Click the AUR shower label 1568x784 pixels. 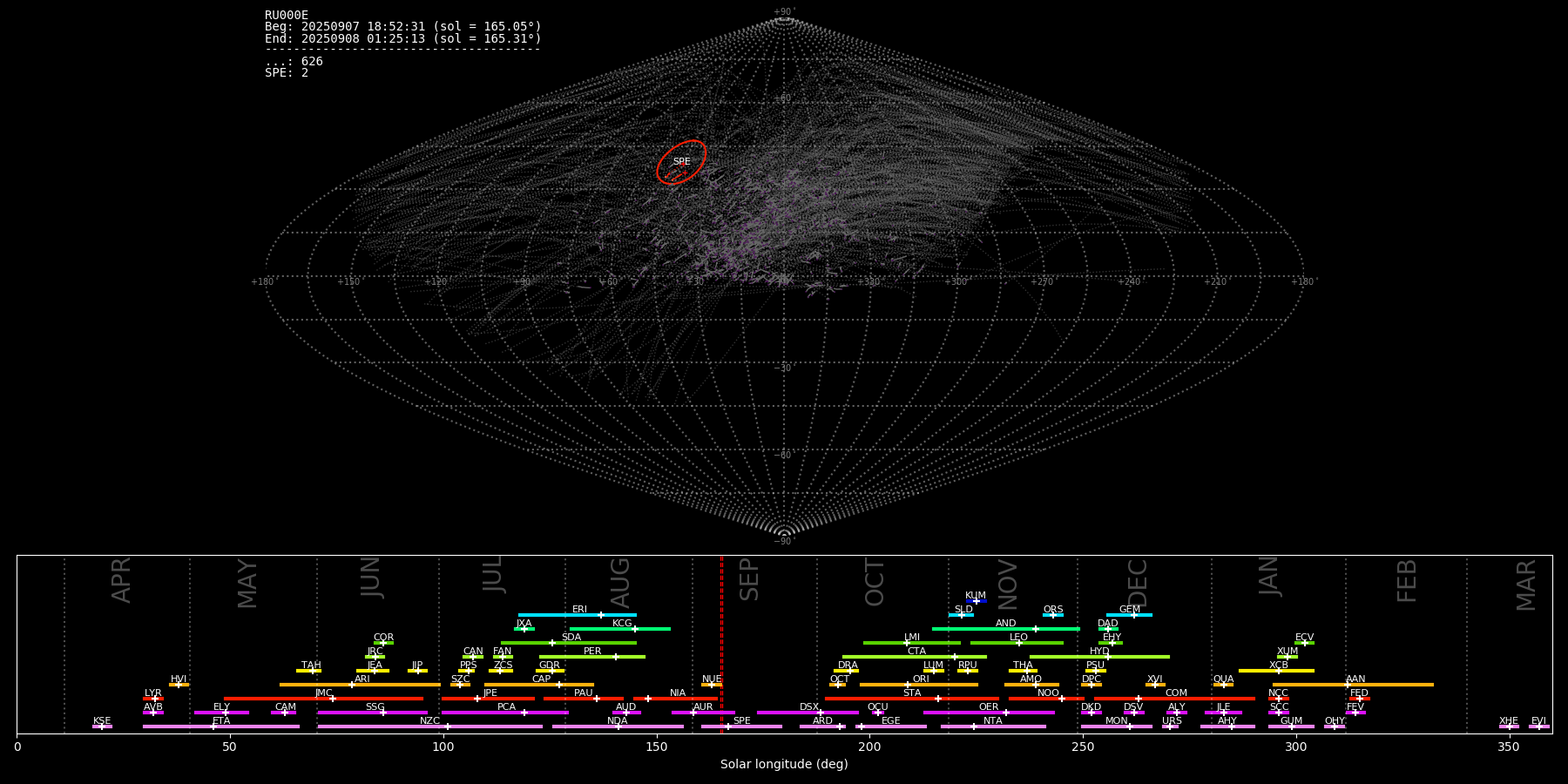(703, 706)
